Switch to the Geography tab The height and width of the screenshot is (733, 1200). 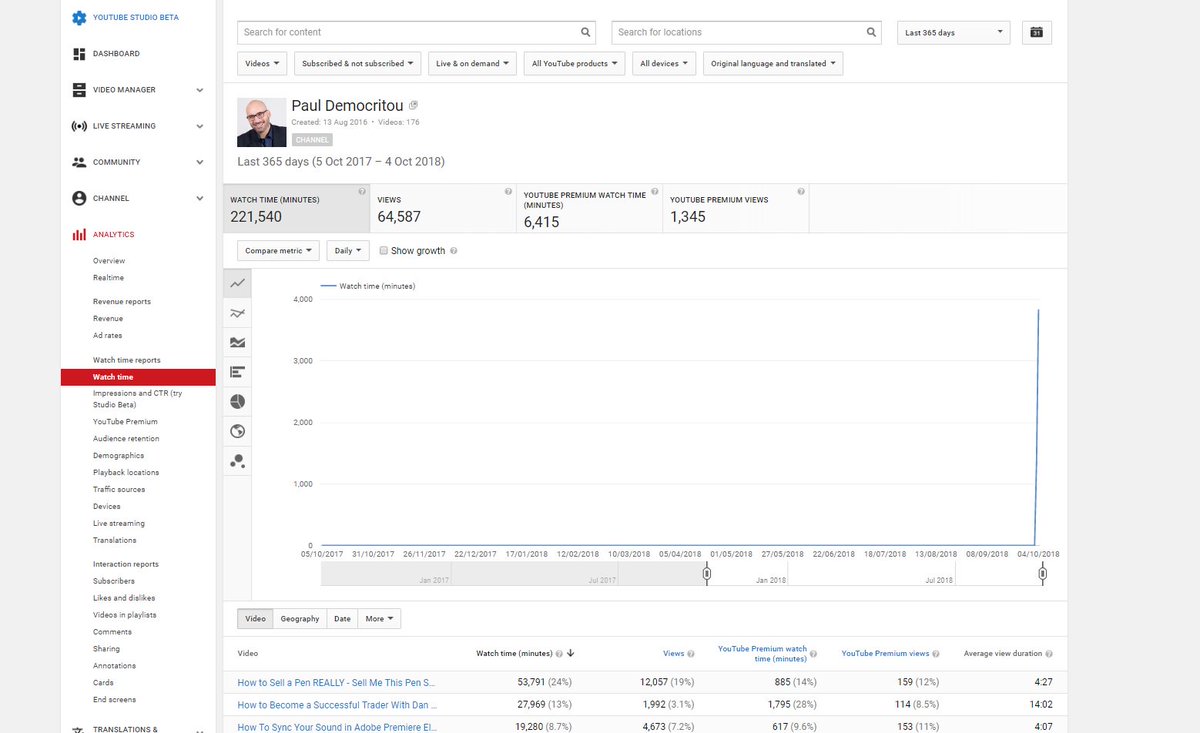pos(300,619)
